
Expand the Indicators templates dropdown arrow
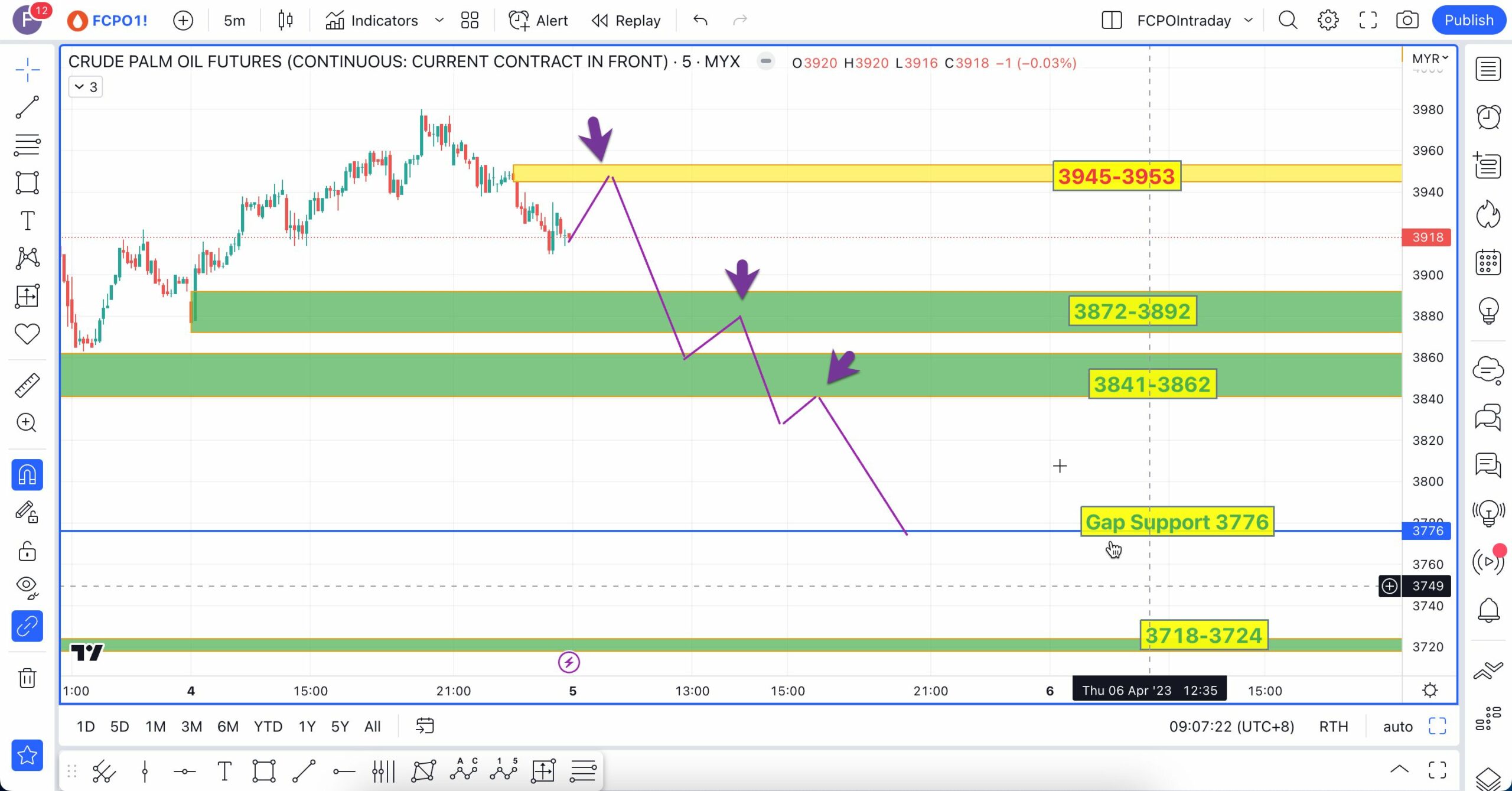click(x=439, y=21)
